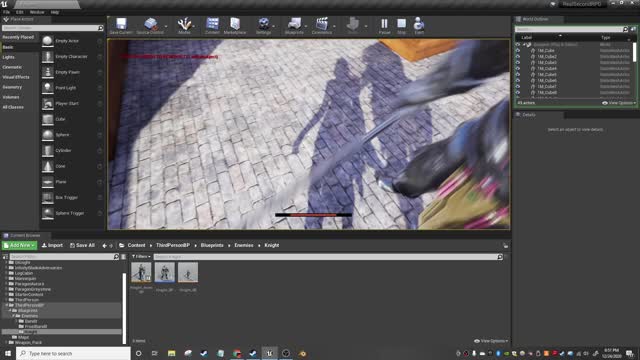Click the Save All button

click(x=82, y=245)
